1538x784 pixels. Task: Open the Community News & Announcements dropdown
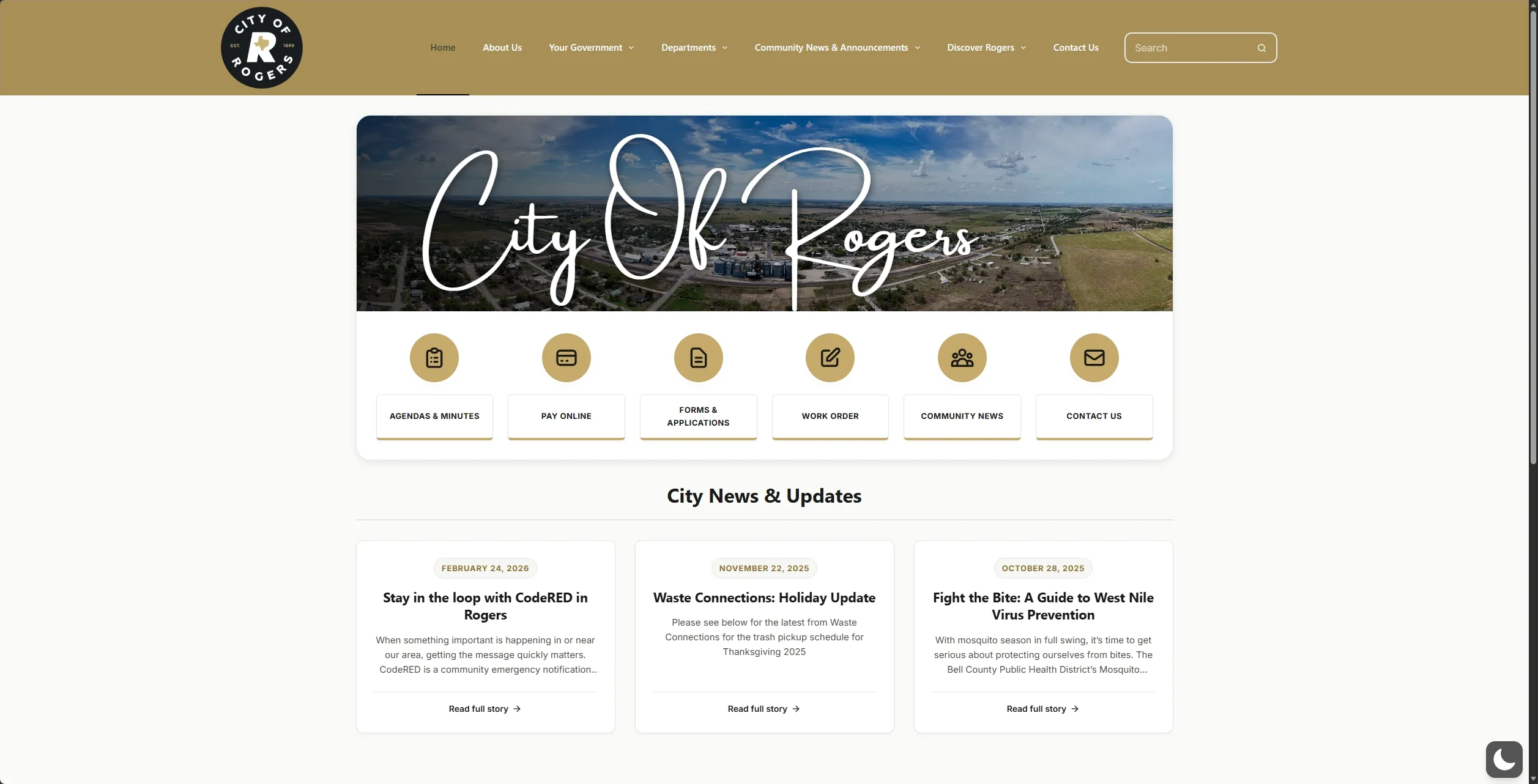[836, 47]
